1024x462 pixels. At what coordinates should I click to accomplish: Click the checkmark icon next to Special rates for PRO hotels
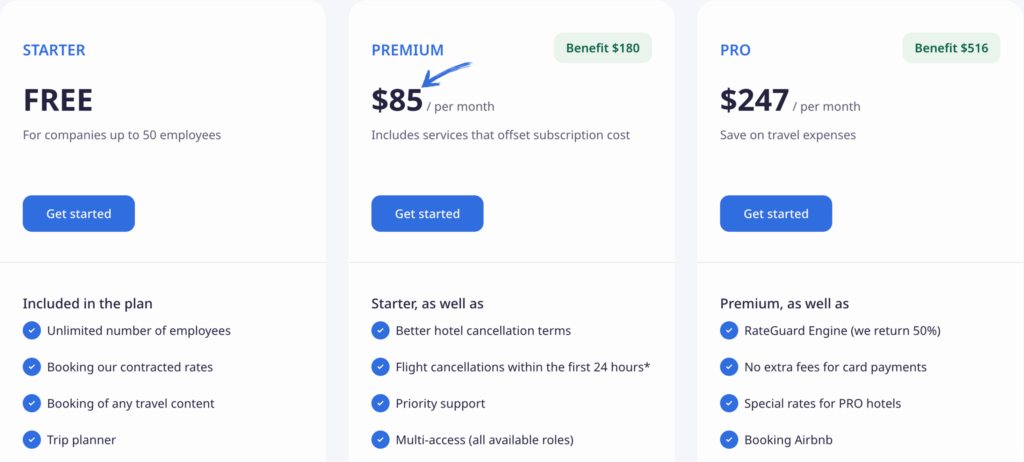click(x=728, y=403)
